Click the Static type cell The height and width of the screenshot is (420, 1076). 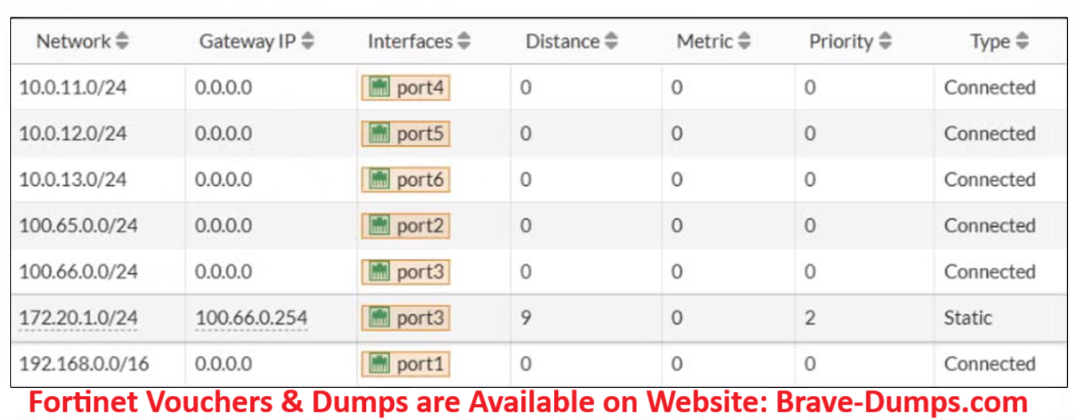point(968,318)
